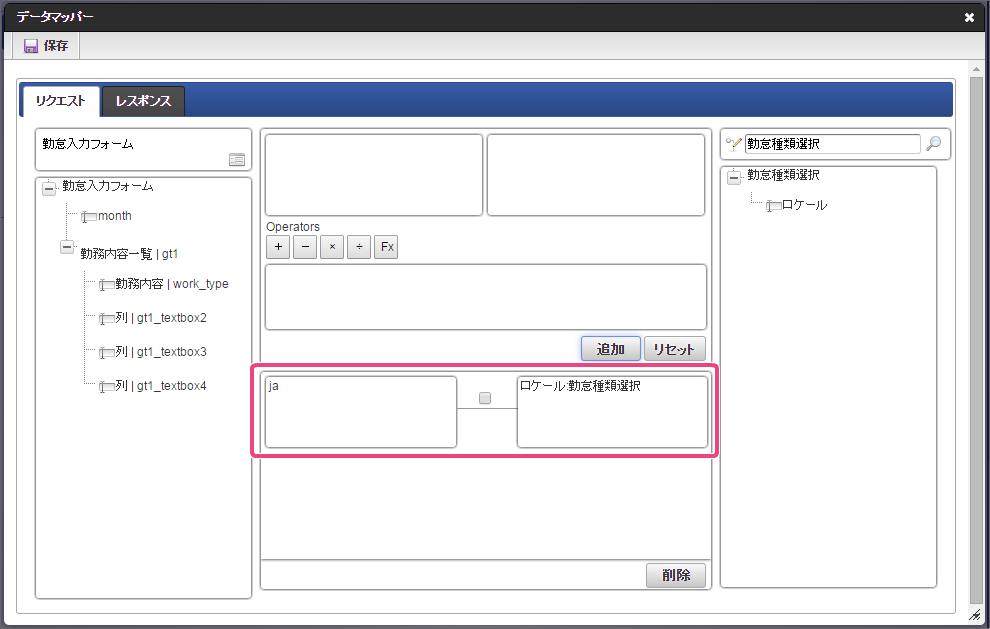
Task: Select the 勤怠種類選択 tree label
Action: pos(784,175)
